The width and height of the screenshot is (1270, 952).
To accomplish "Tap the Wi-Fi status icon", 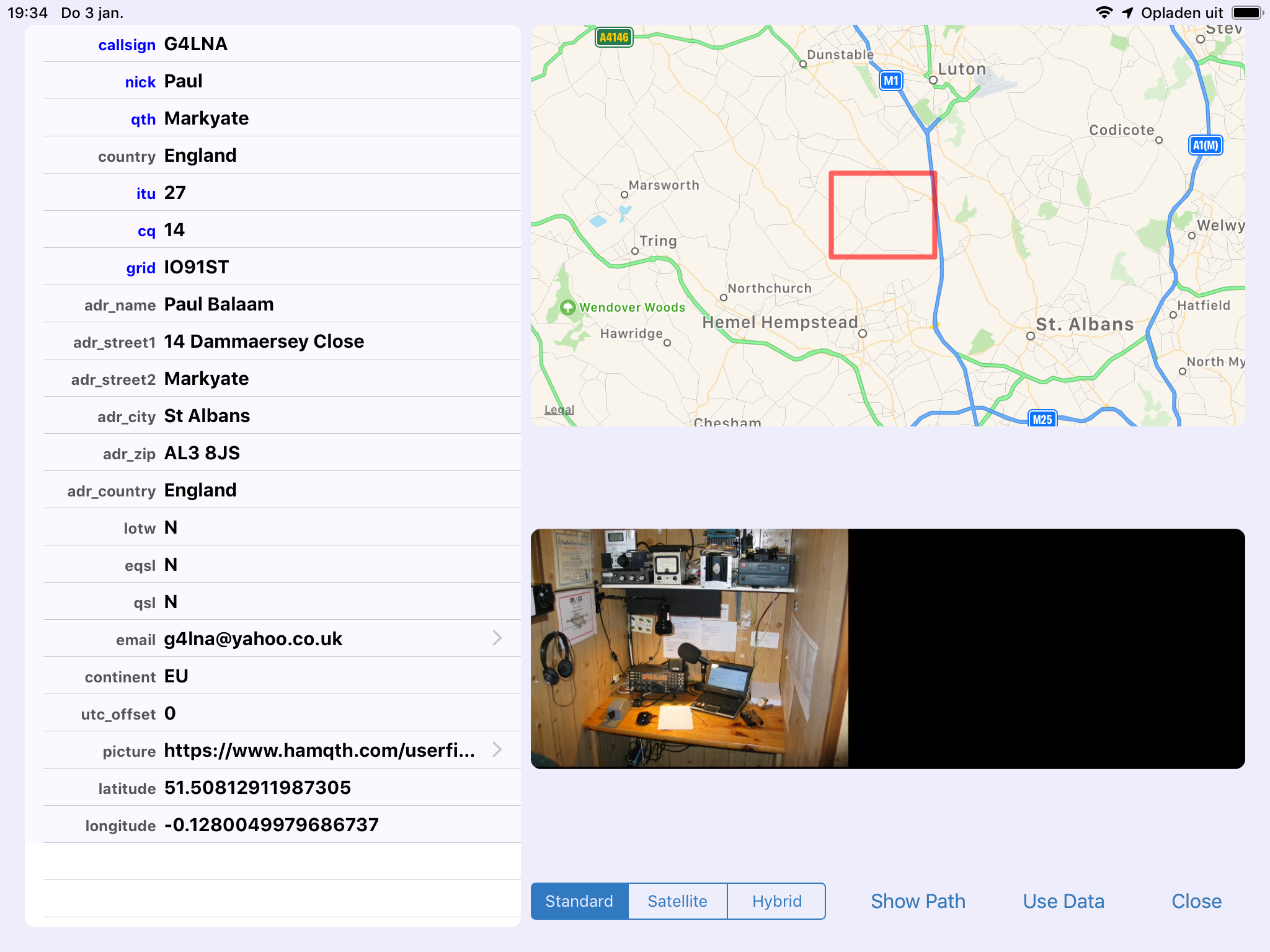I will 1104,12.
